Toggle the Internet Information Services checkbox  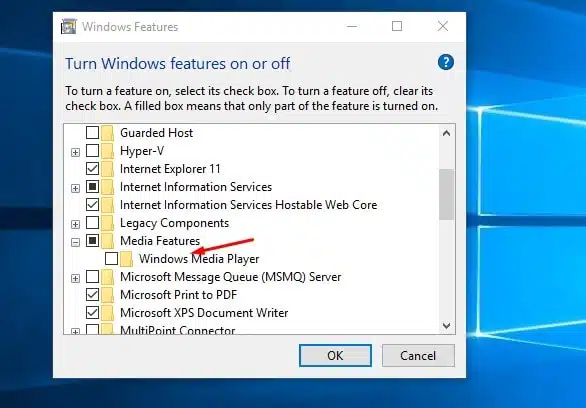click(x=92, y=186)
